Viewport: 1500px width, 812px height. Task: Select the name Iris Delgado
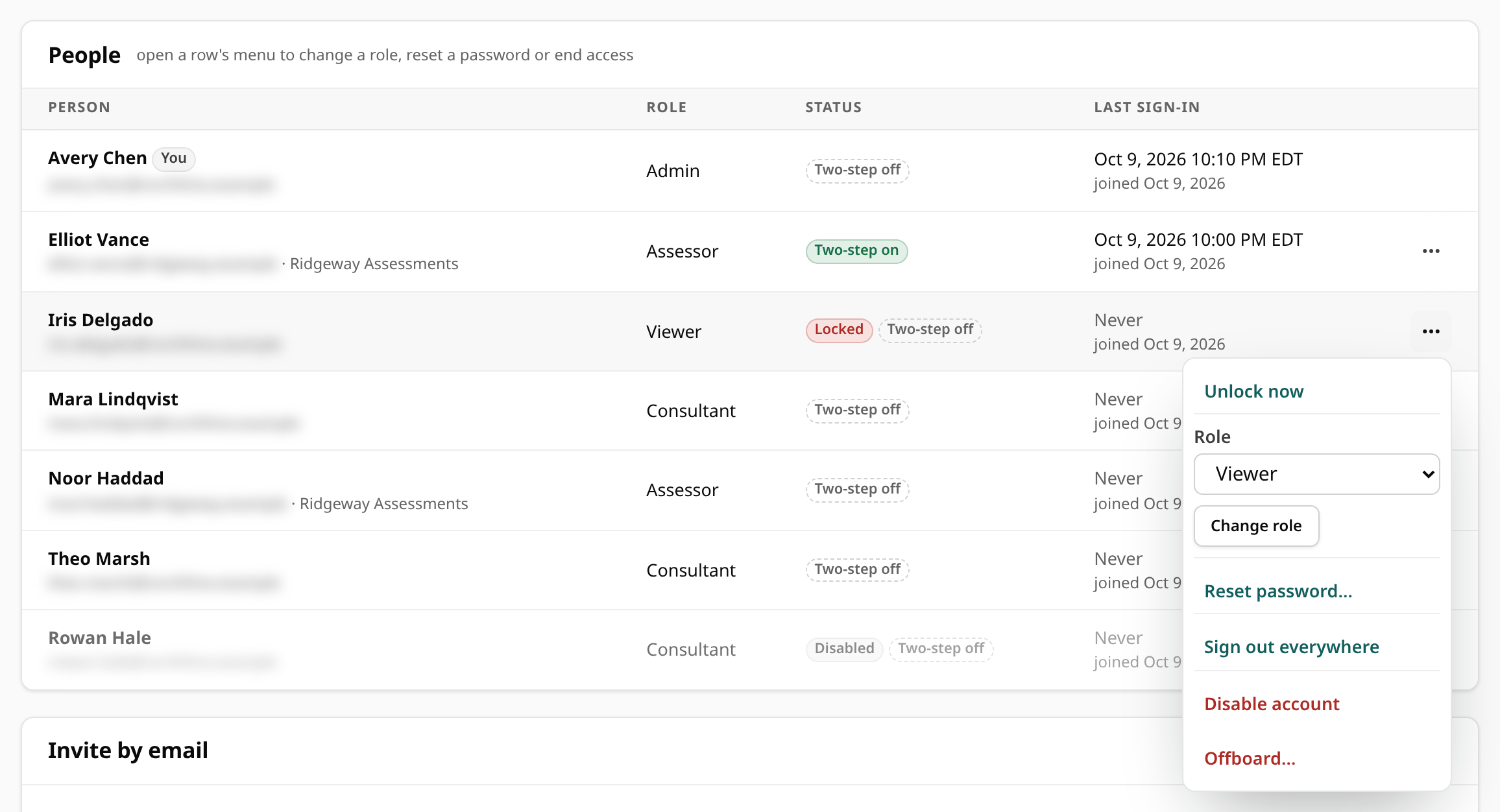tap(101, 320)
